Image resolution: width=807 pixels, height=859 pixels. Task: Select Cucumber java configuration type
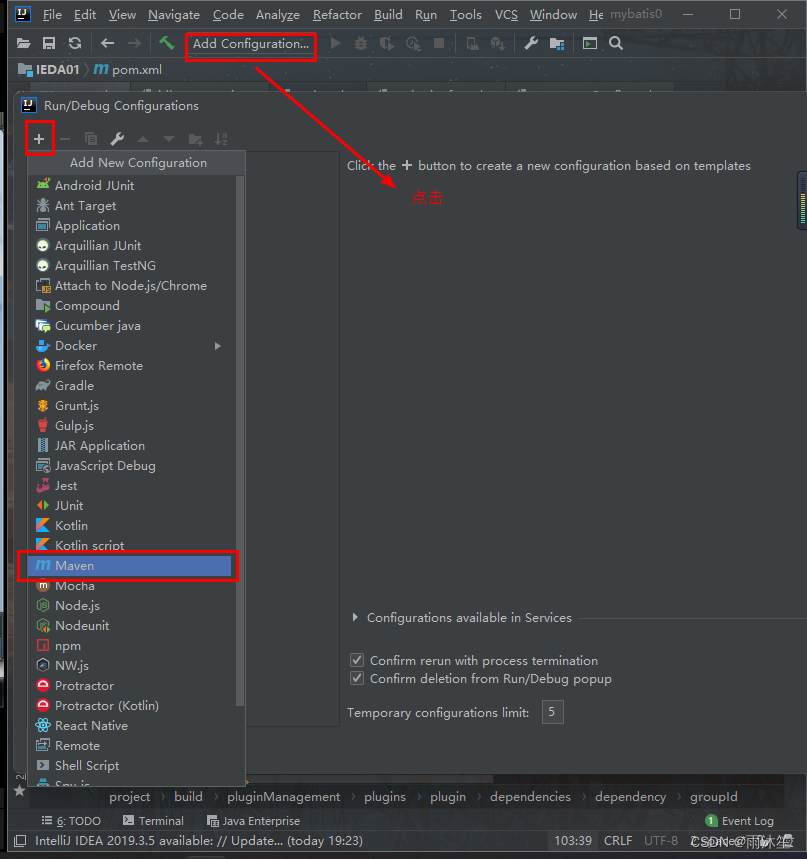click(131, 326)
